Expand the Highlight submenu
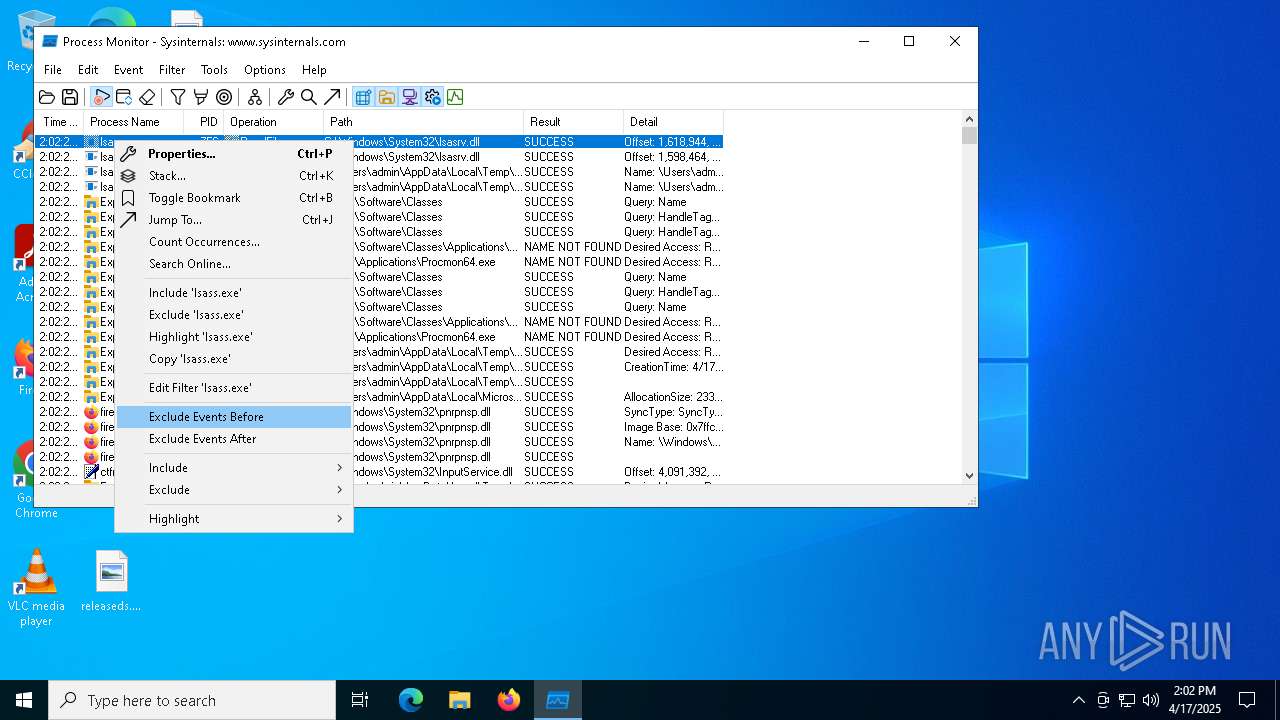 [233, 519]
